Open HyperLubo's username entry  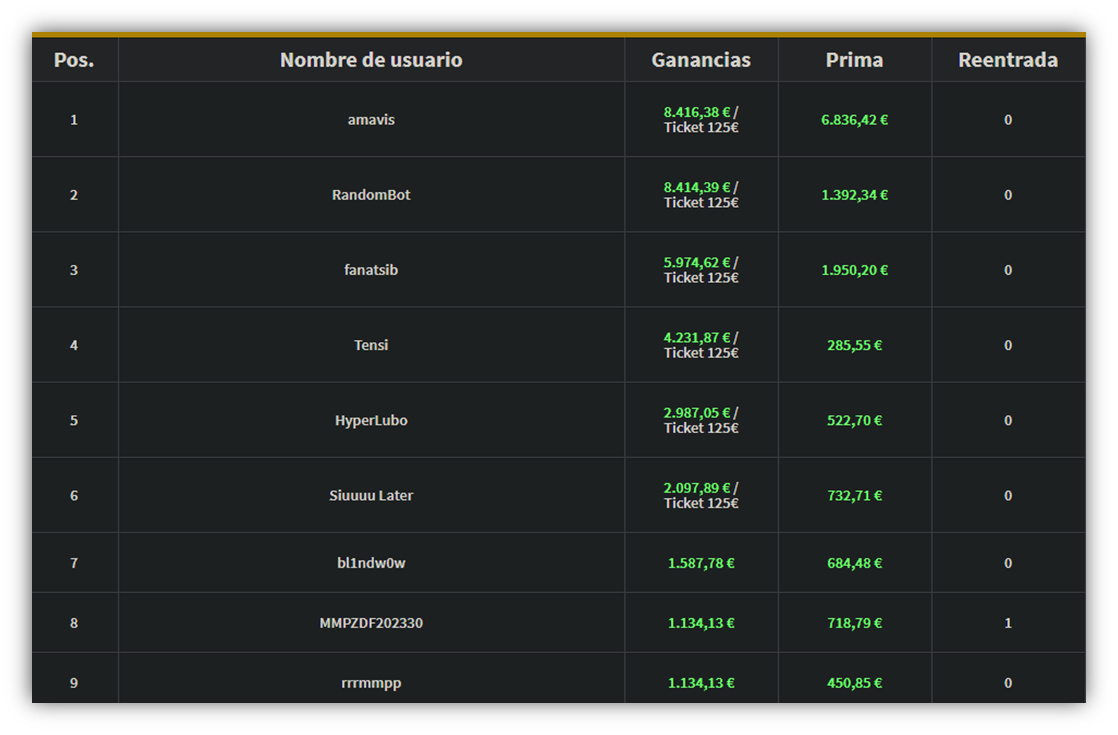[371, 420]
